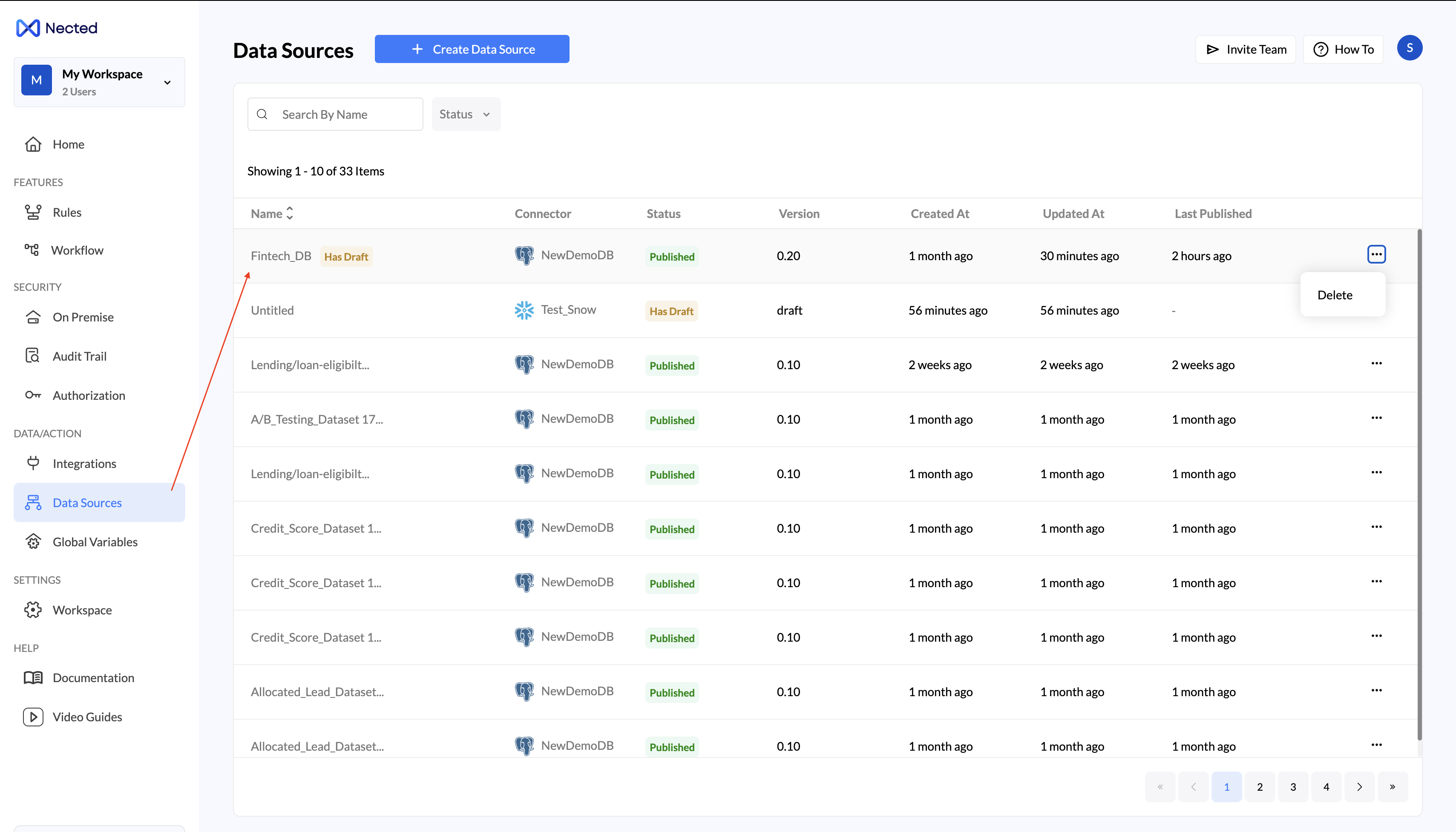Viewport: 1456px width, 832px height.
Task: Click the Invite Team button
Action: tap(1245, 50)
